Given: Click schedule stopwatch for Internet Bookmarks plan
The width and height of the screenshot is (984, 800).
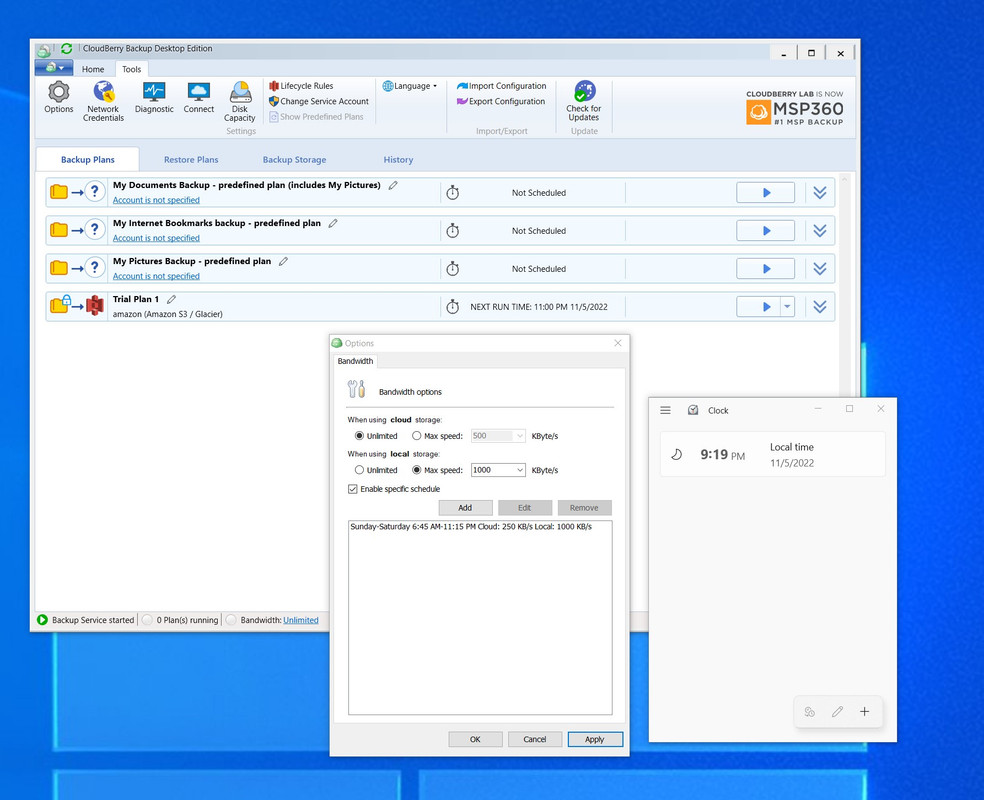Looking at the screenshot, I should [452, 231].
